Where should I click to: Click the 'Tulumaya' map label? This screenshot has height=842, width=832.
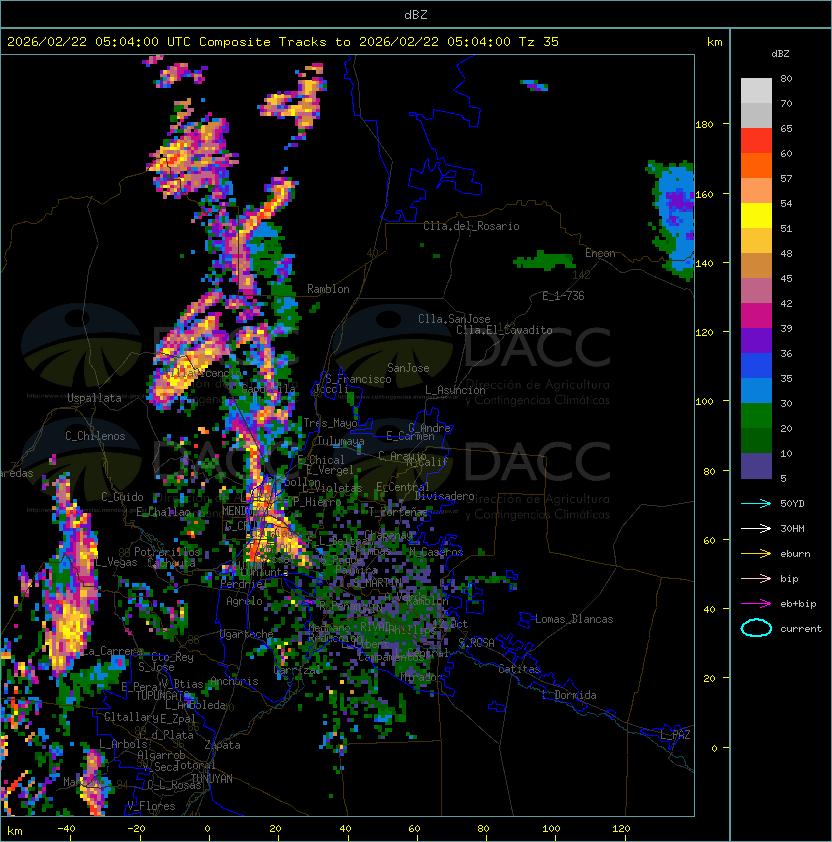pyautogui.click(x=341, y=441)
